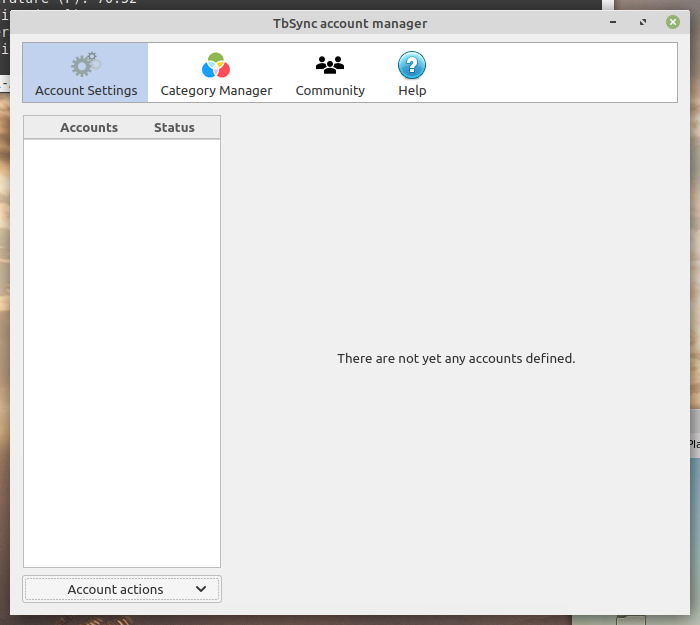Open the Account Settings gears icon
The height and width of the screenshot is (625, 700).
pos(86,65)
